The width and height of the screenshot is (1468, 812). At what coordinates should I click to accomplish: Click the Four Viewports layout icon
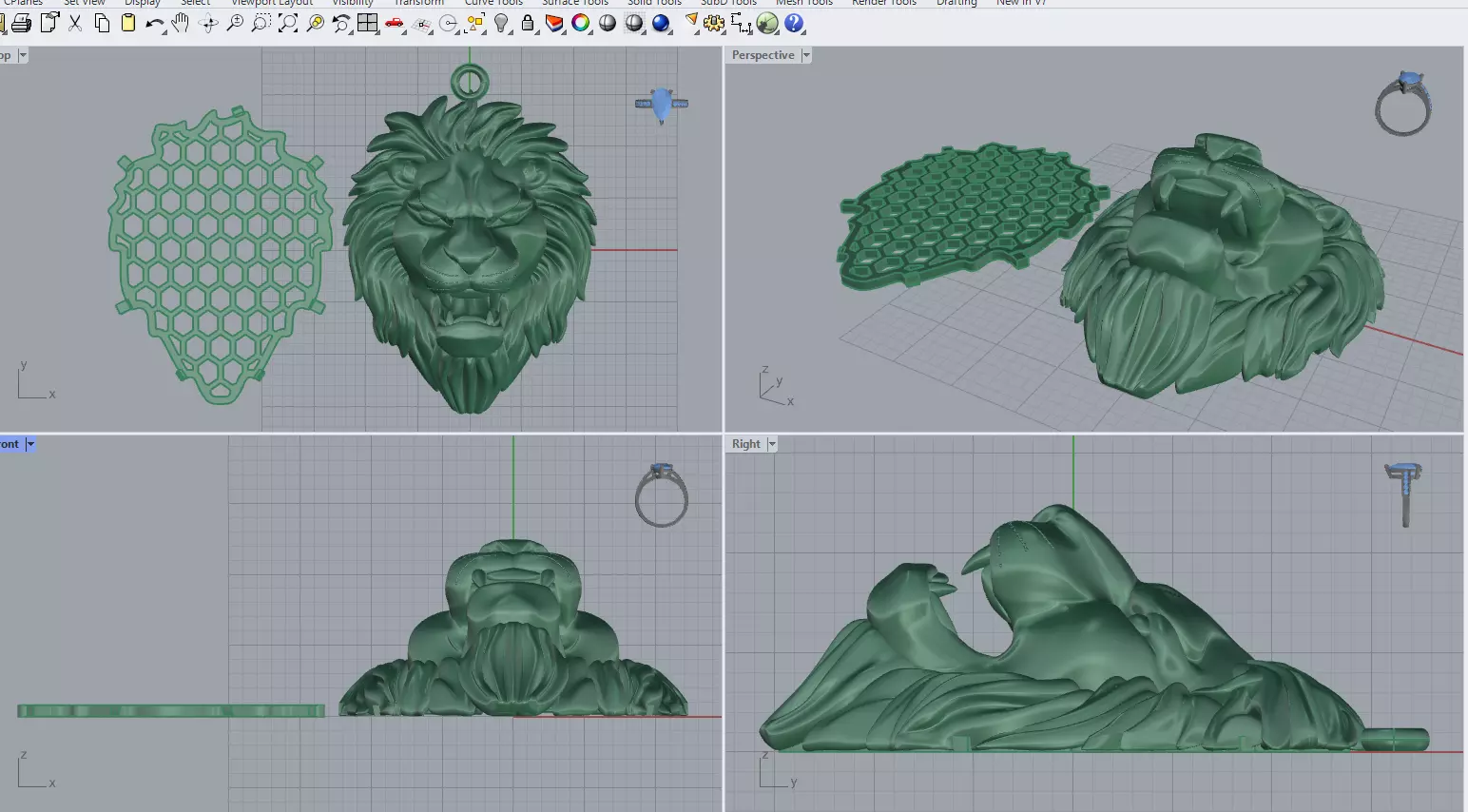coord(368,24)
